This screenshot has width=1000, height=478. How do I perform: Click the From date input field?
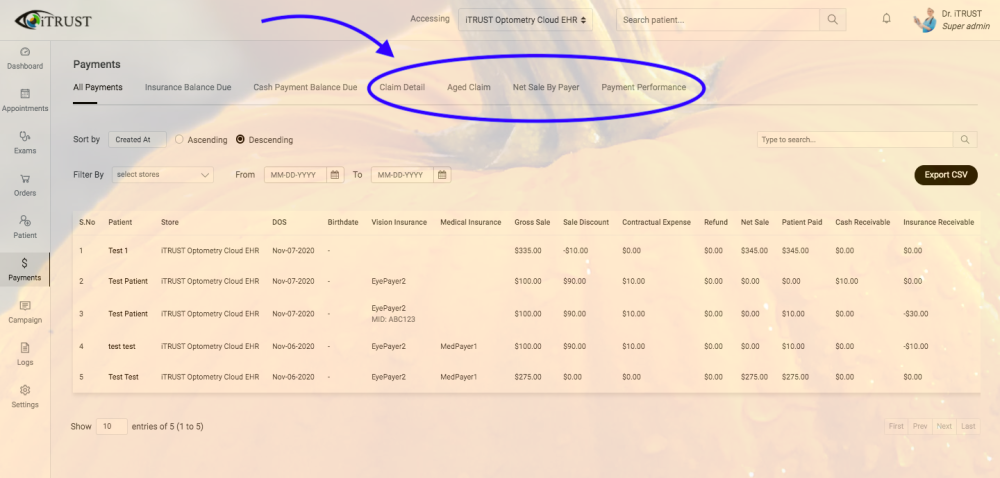click(296, 175)
